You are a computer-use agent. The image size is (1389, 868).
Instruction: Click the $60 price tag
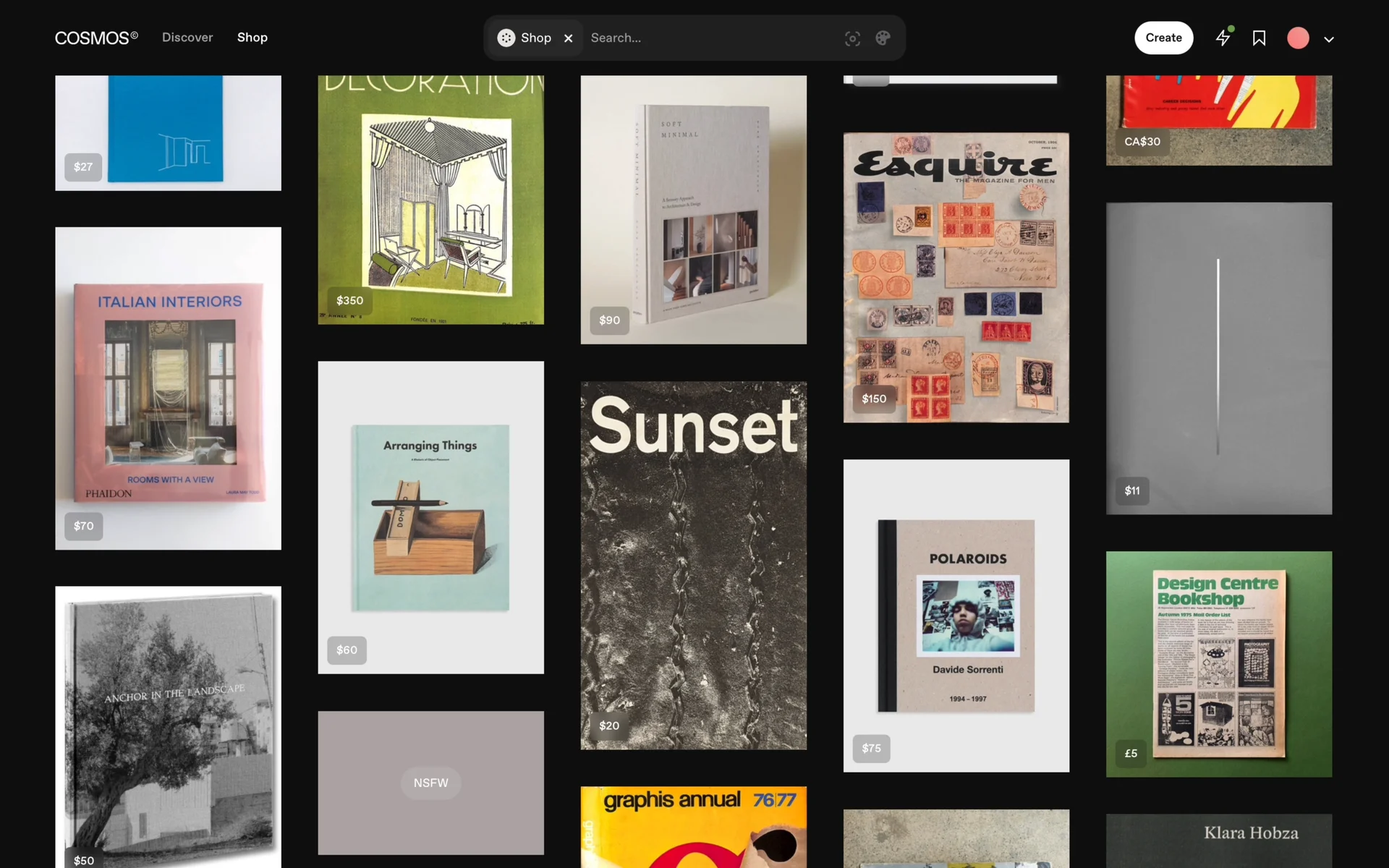click(x=347, y=650)
